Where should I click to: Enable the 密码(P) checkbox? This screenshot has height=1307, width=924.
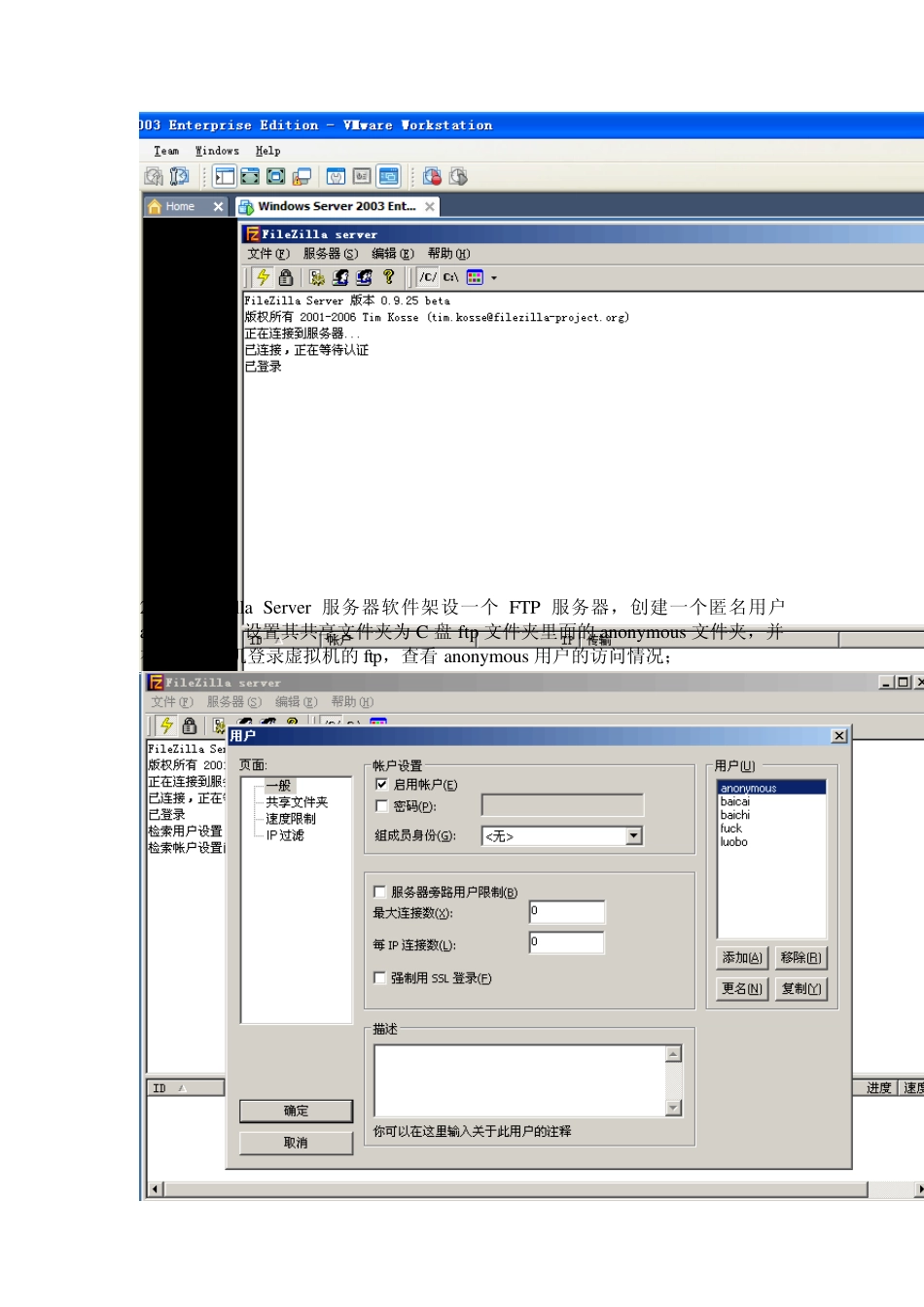[x=381, y=806]
